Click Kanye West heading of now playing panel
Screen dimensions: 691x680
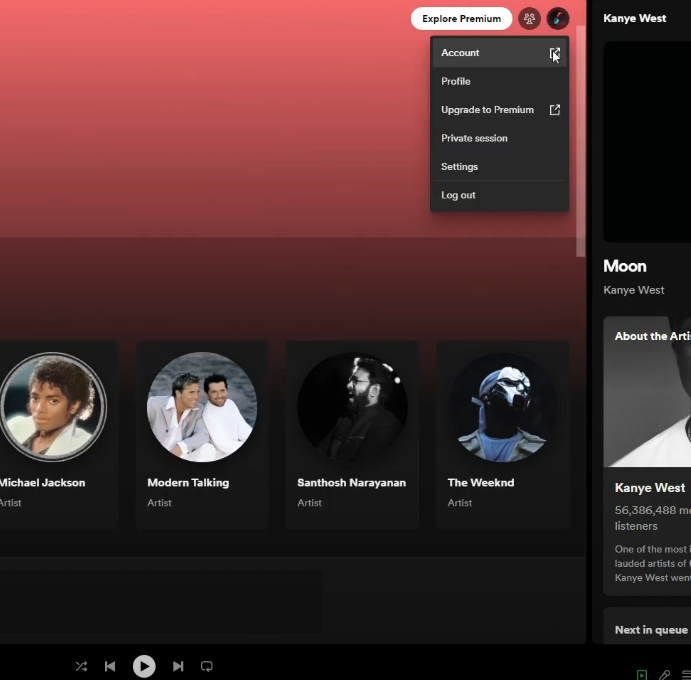coord(635,19)
